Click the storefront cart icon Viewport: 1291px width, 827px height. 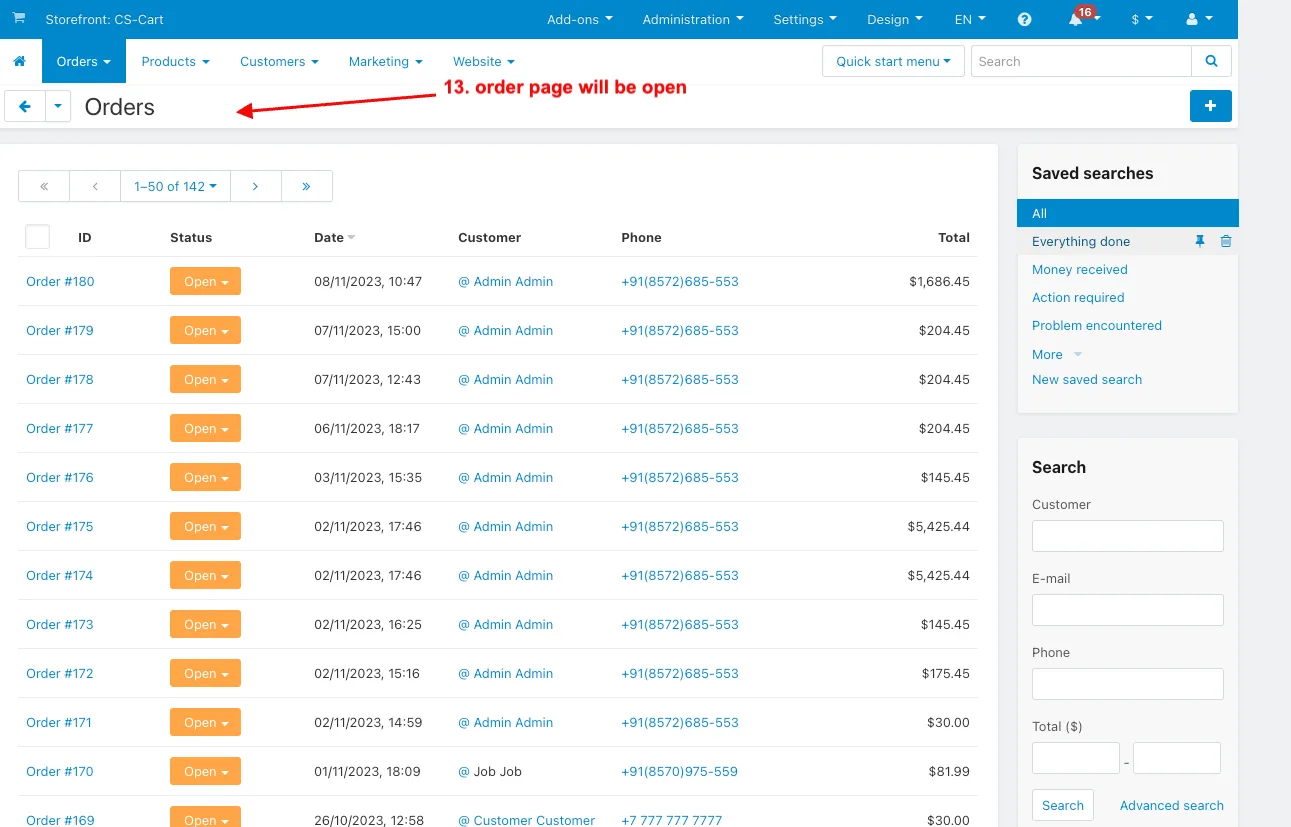19,19
